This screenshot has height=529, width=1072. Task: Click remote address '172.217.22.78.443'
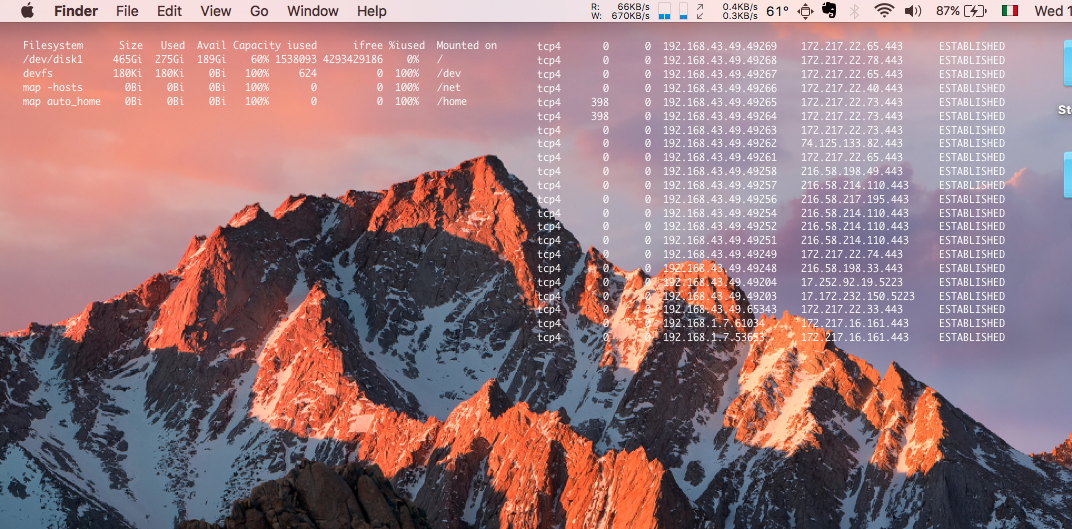coord(852,60)
